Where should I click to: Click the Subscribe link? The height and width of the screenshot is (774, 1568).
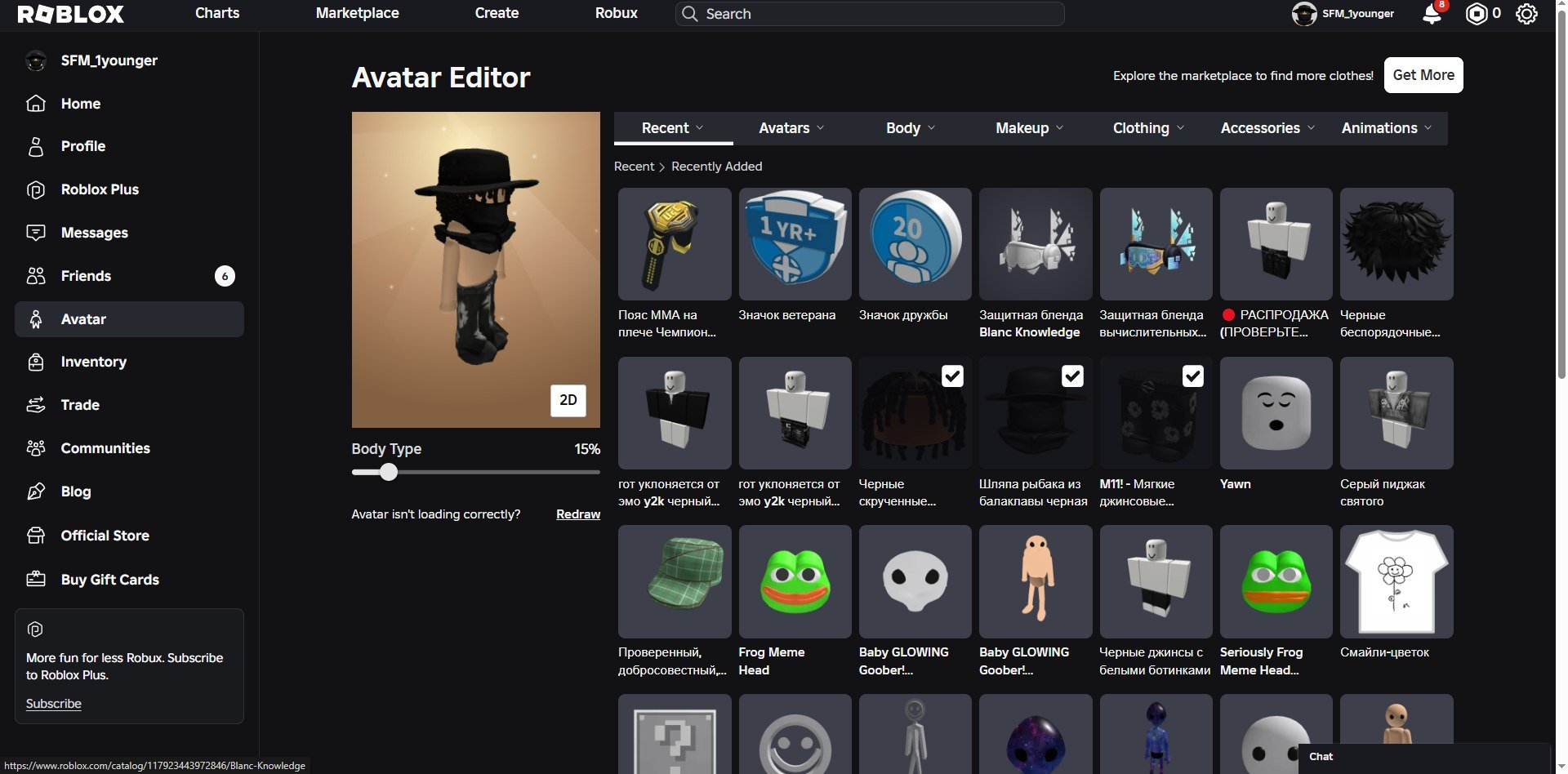53,704
